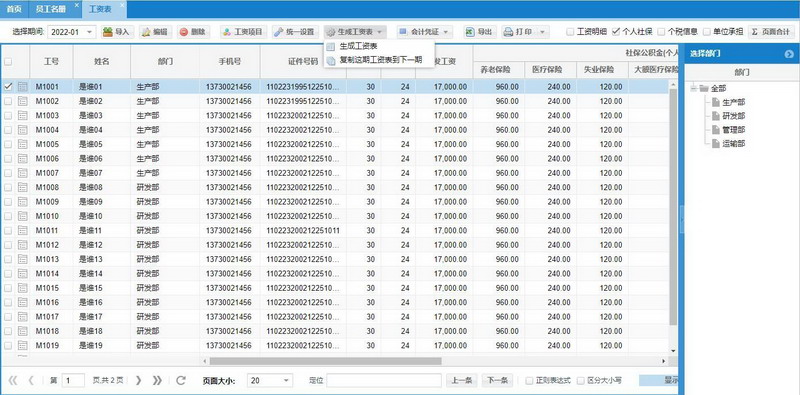Toggle select-all checkbox in table header
The image size is (800, 395).
(x=8, y=62)
